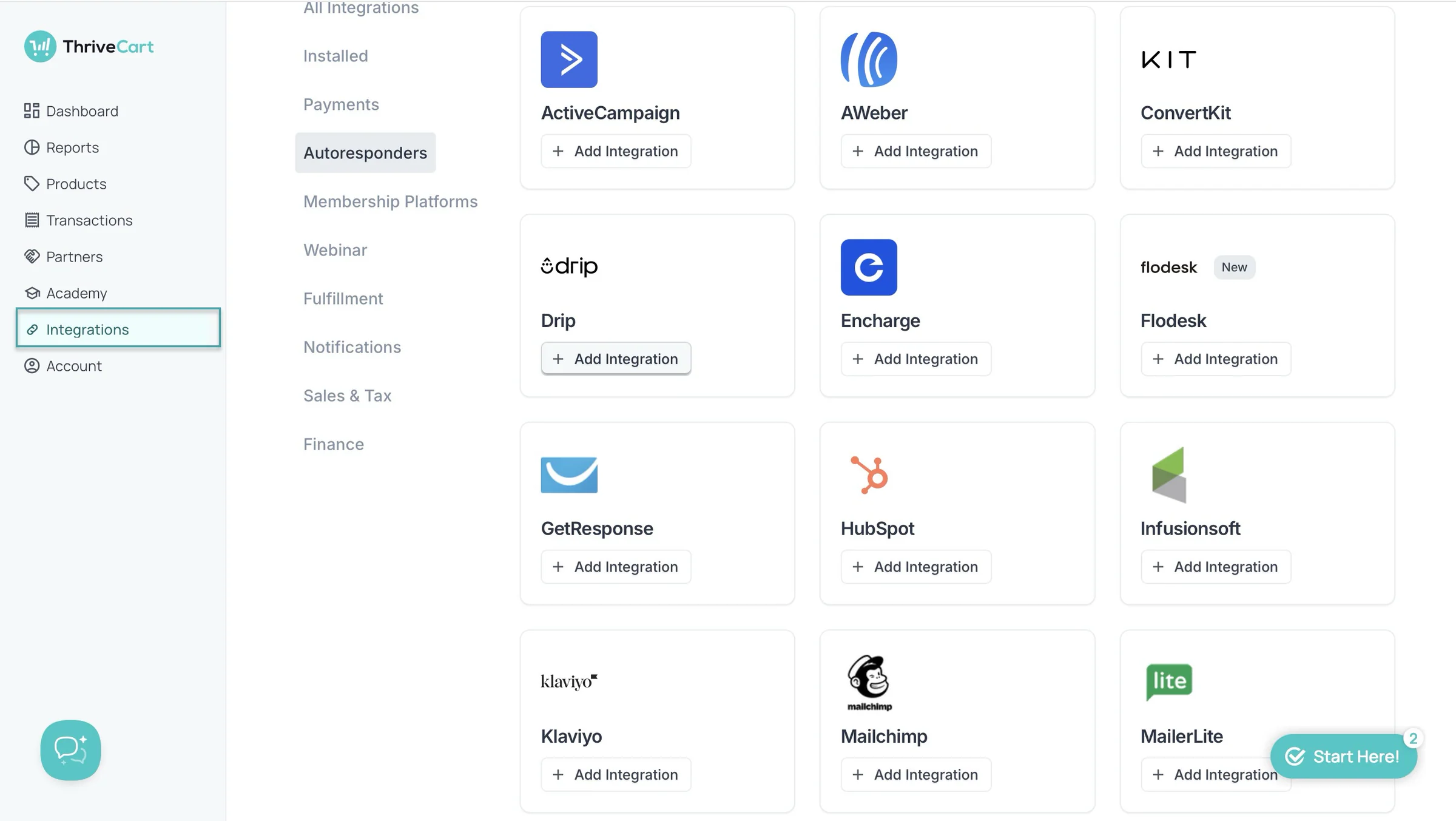Click the Encharge logo
This screenshot has height=821, width=1456.
pyautogui.click(x=869, y=267)
